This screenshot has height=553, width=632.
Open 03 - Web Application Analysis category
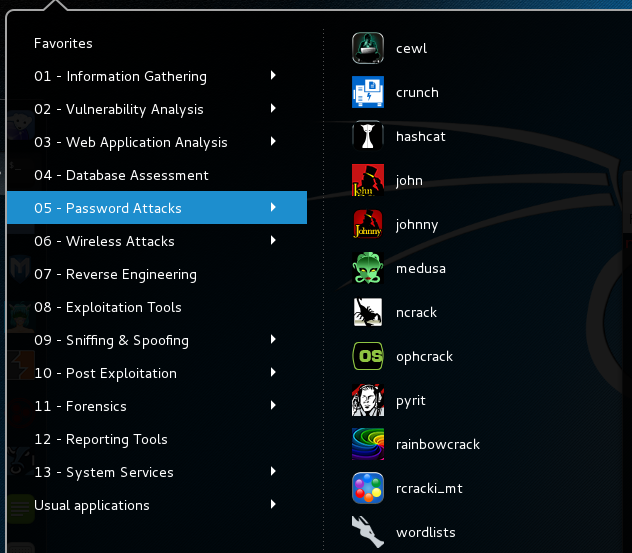[x=157, y=142]
